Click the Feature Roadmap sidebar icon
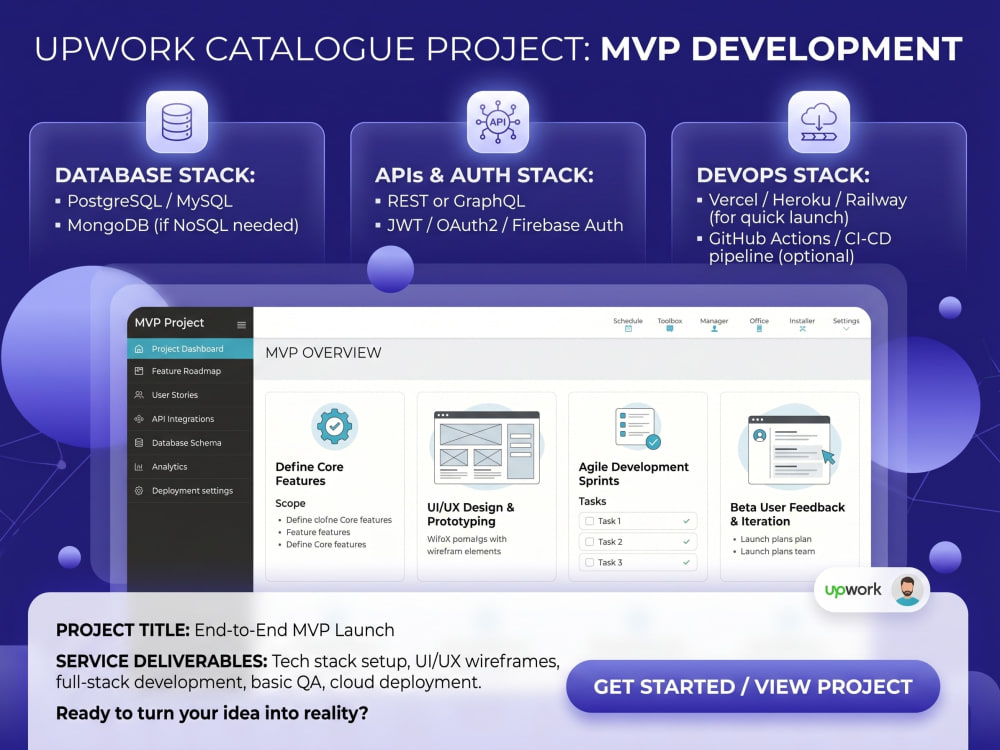Screen dimensions: 1000x750 click(x=139, y=371)
